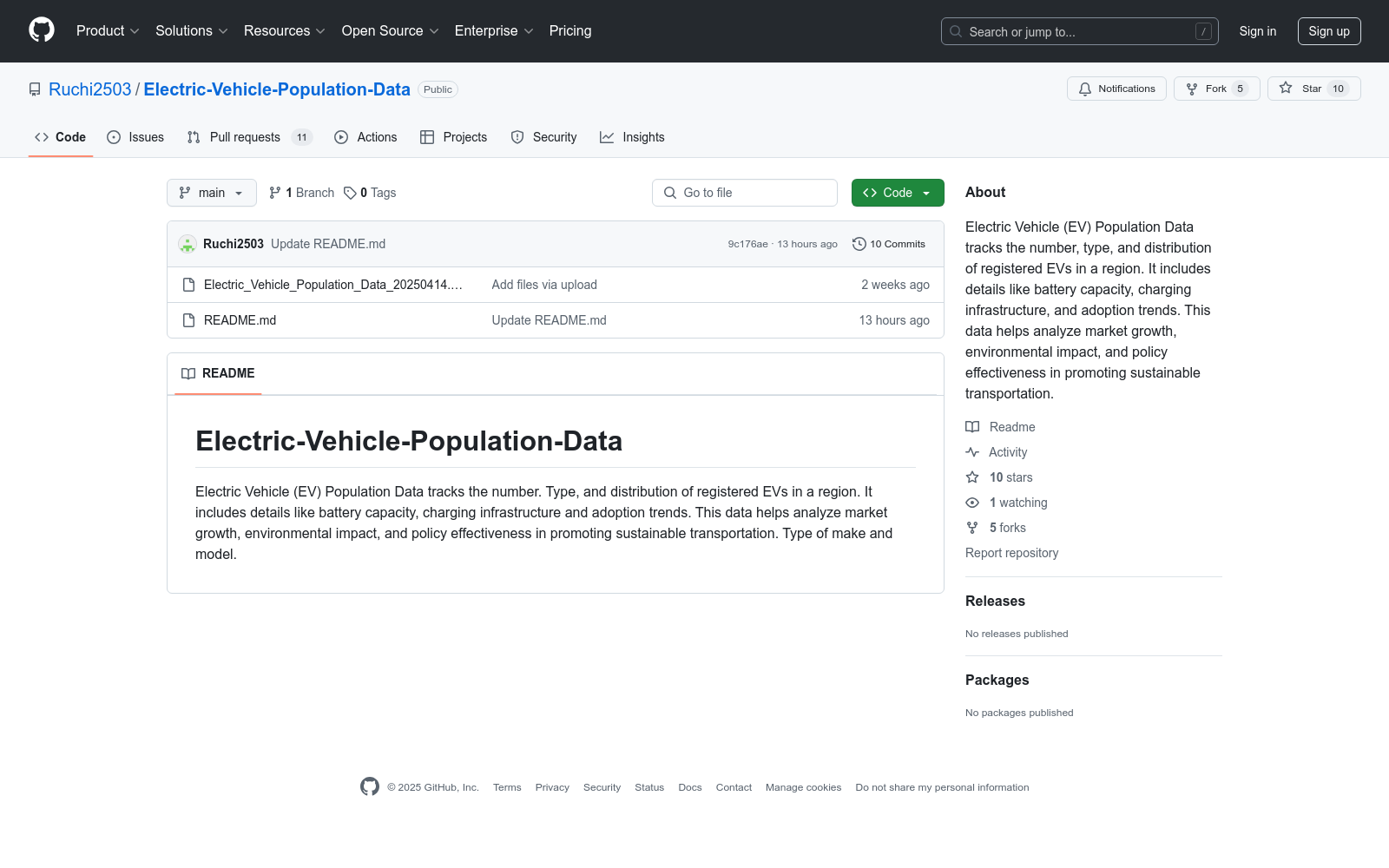The width and height of the screenshot is (1389, 868).
Task: Click Do not share my personal information
Action: pyautogui.click(x=942, y=787)
